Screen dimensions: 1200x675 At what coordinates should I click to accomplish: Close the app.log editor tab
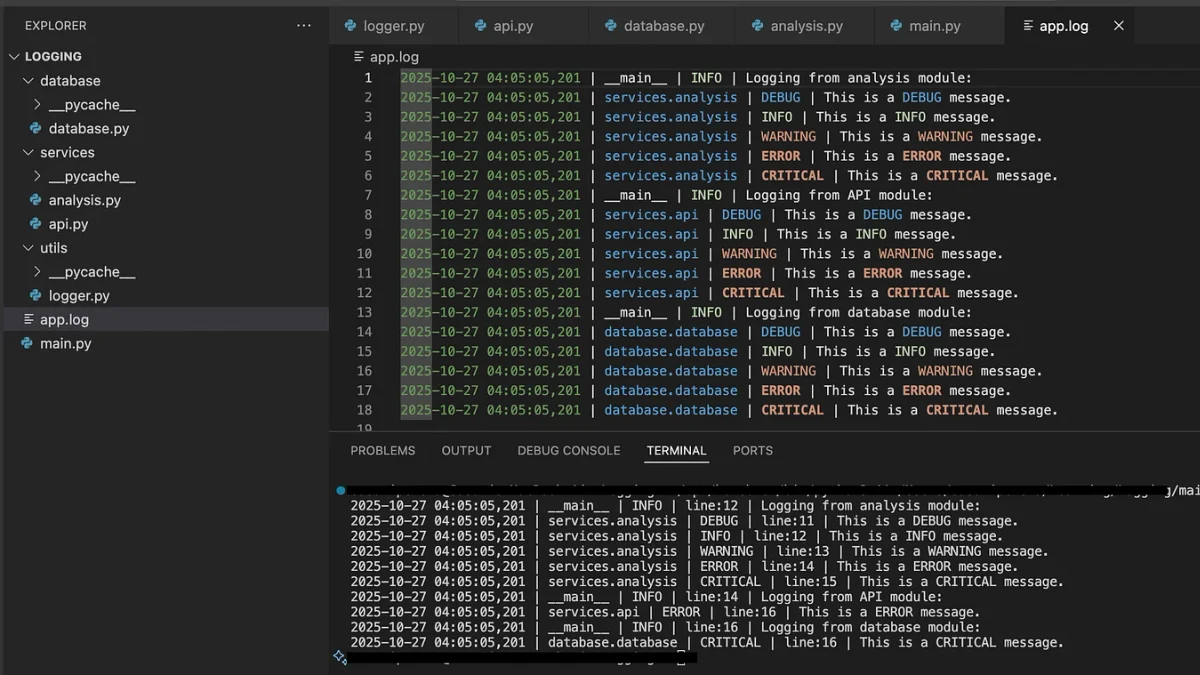click(x=1118, y=26)
